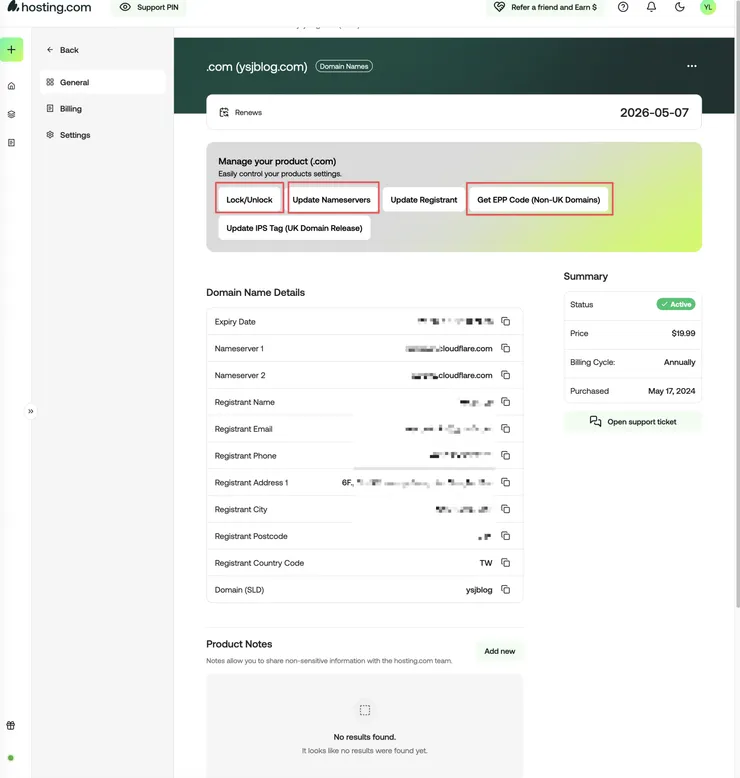Click the TW country code value
Image resolution: width=740 pixels, height=778 pixels.
coord(486,563)
